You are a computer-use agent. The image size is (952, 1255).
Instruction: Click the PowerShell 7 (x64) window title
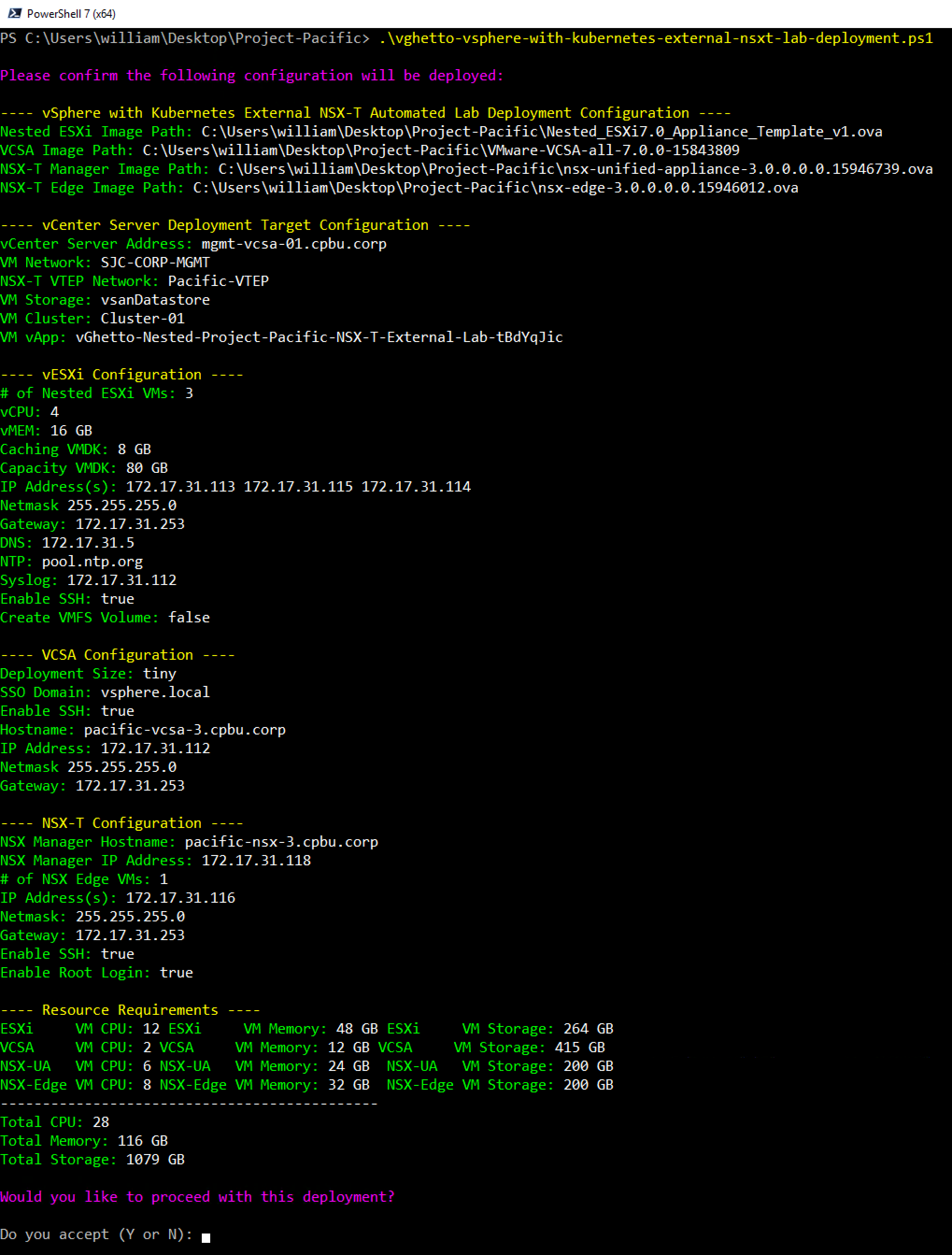71,14
